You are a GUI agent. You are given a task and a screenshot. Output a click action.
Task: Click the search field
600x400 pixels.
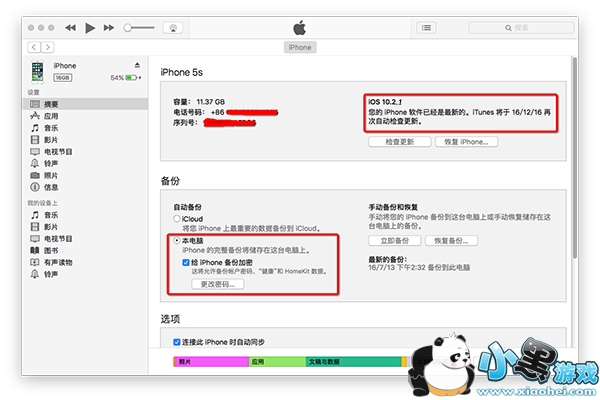pos(521,28)
